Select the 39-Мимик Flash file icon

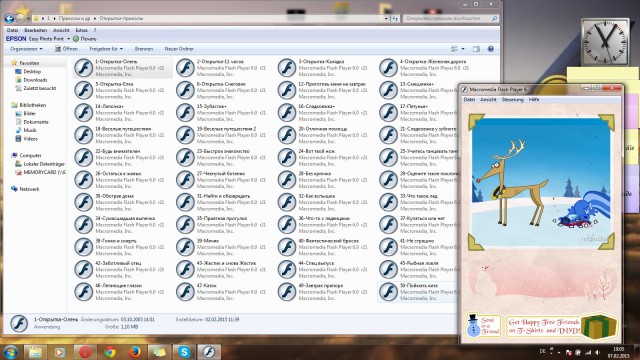tap(185, 247)
